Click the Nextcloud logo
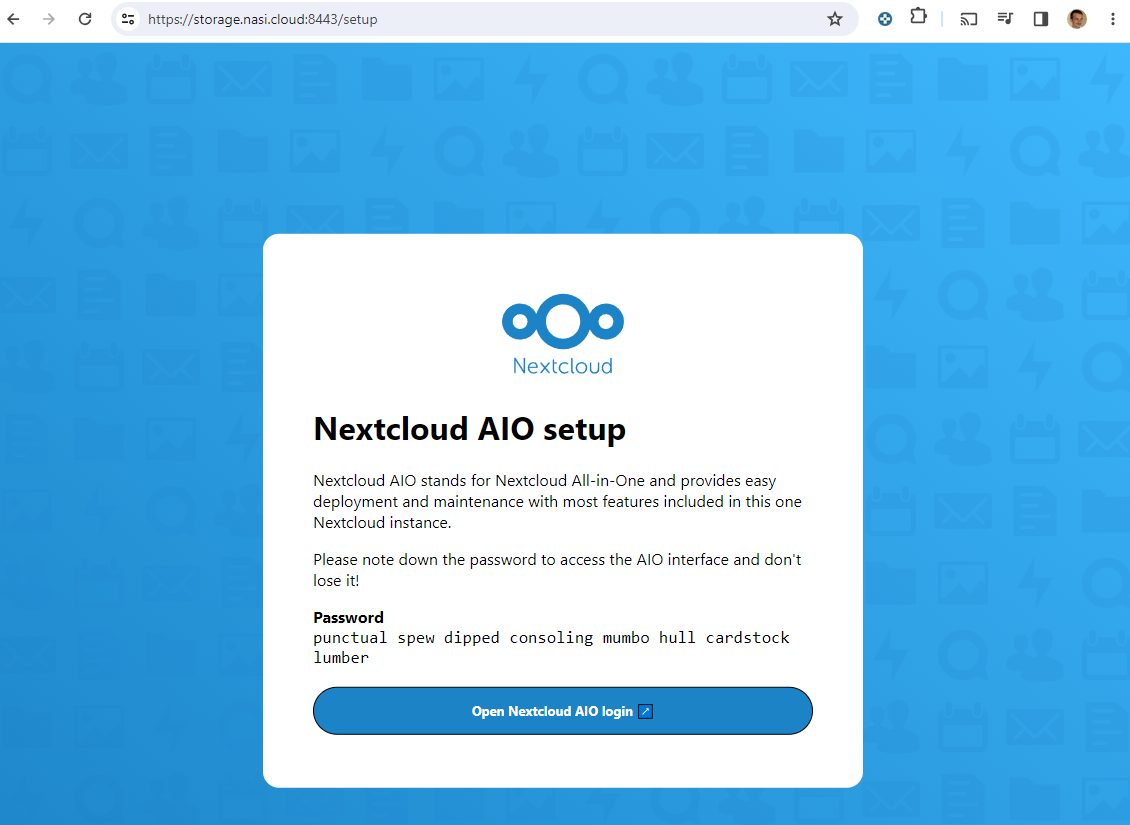This screenshot has width=1130, height=825. 563,334
